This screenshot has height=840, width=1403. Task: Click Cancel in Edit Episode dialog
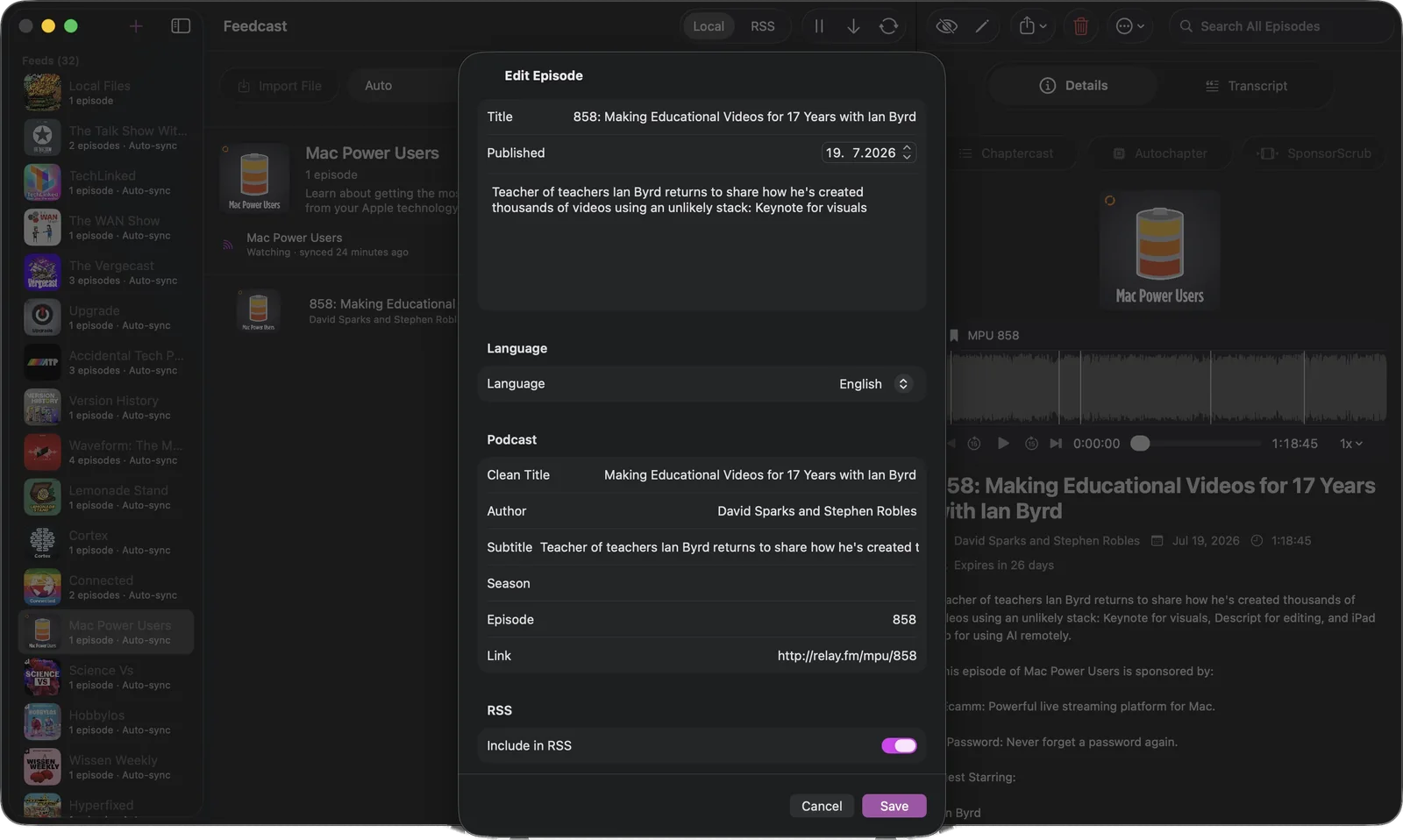pos(822,806)
